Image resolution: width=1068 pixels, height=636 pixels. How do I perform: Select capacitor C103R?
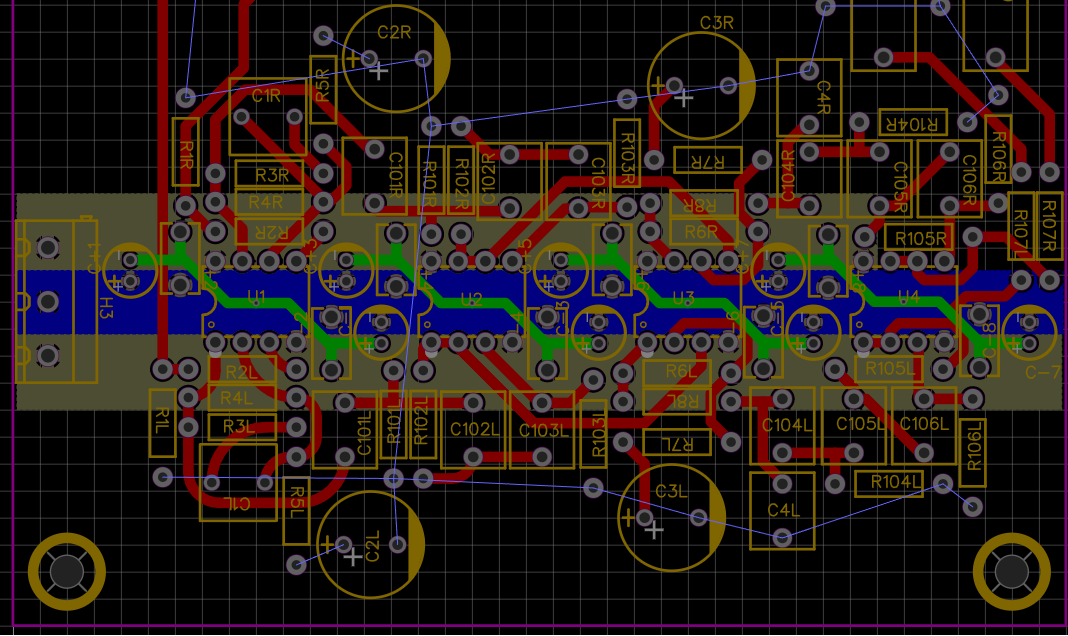point(578,180)
